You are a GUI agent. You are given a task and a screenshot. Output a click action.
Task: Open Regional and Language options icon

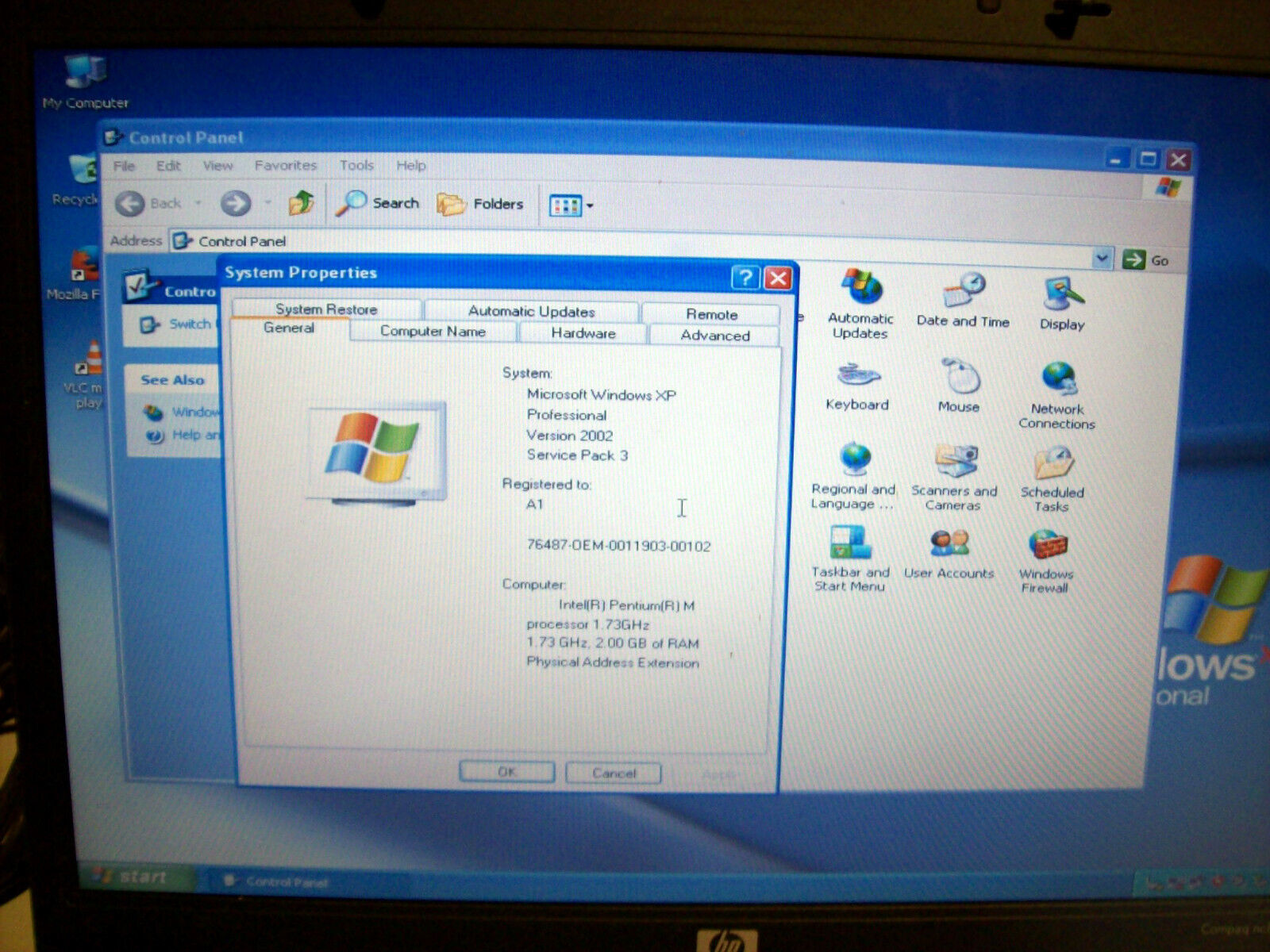[x=853, y=476]
